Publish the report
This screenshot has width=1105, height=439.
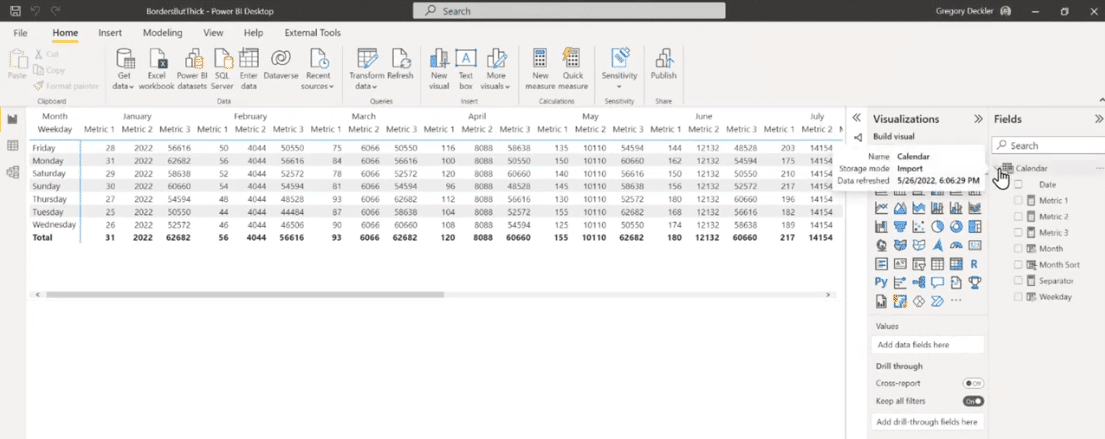[663, 65]
